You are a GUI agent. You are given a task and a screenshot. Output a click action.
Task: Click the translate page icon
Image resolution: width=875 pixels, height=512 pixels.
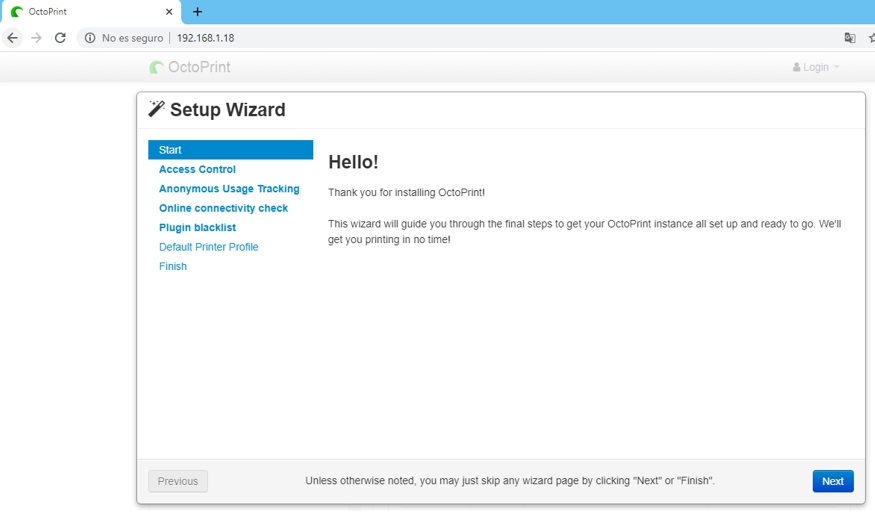point(850,38)
